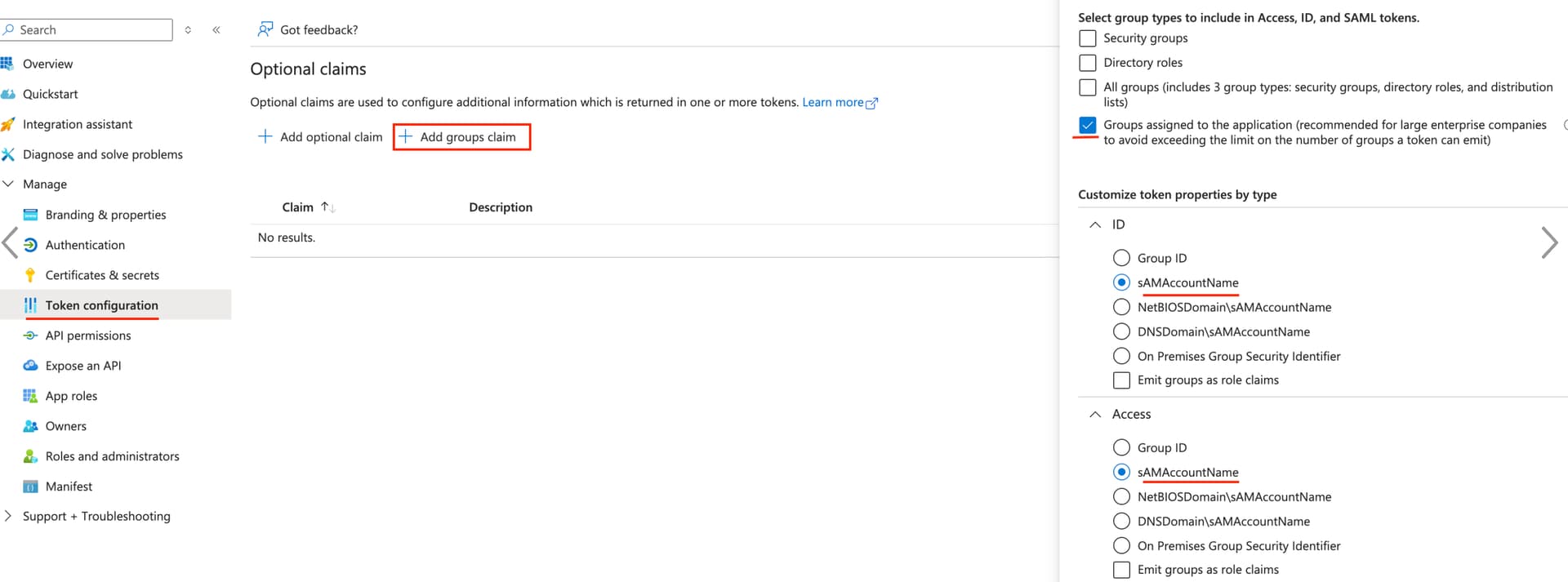This screenshot has width=1568, height=582.
Task: Select sAMAccountName radio under Access
Action: [x=1122, y=472]
